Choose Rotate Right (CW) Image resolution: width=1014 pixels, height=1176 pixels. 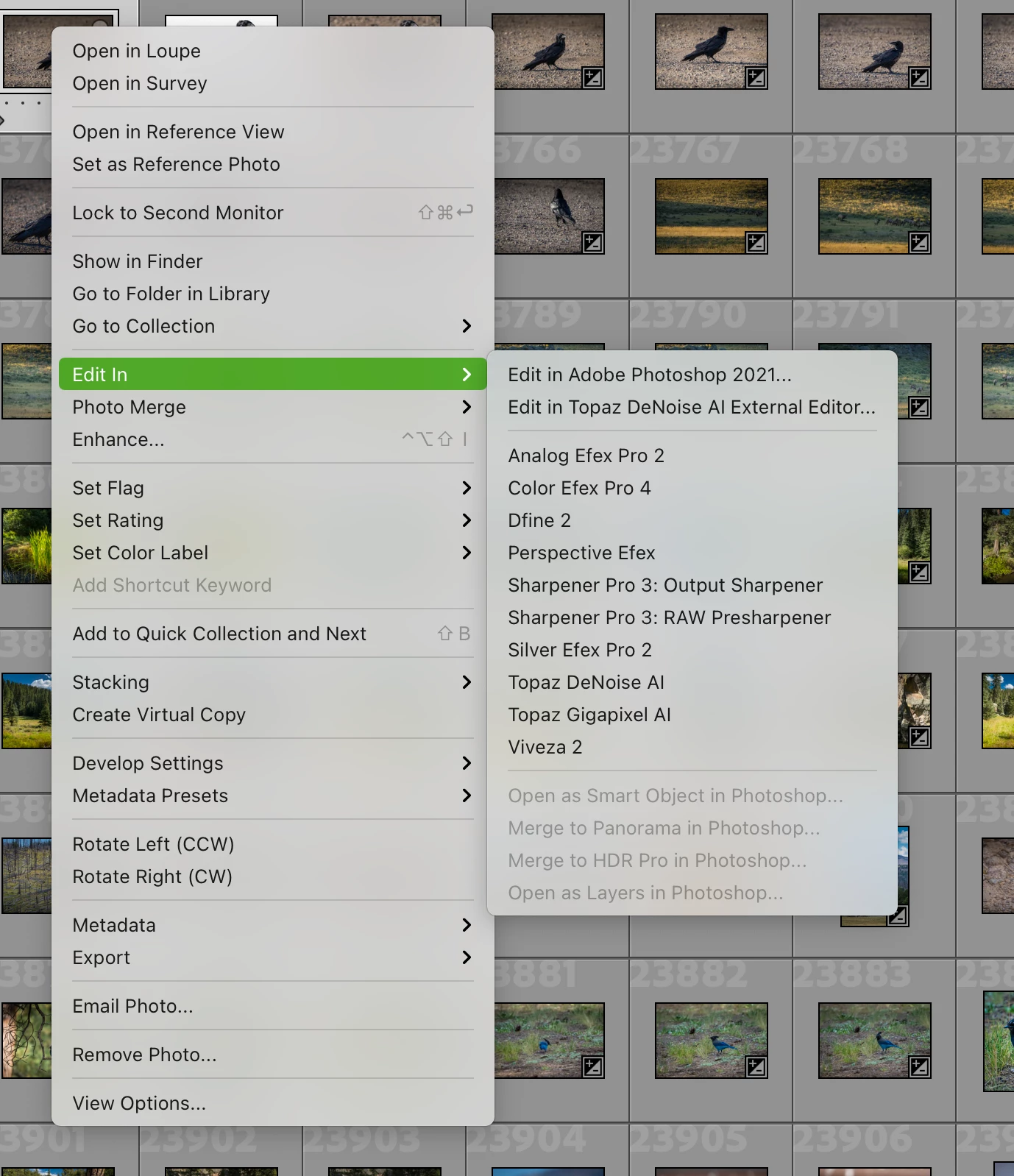click(x=273, y=876)
